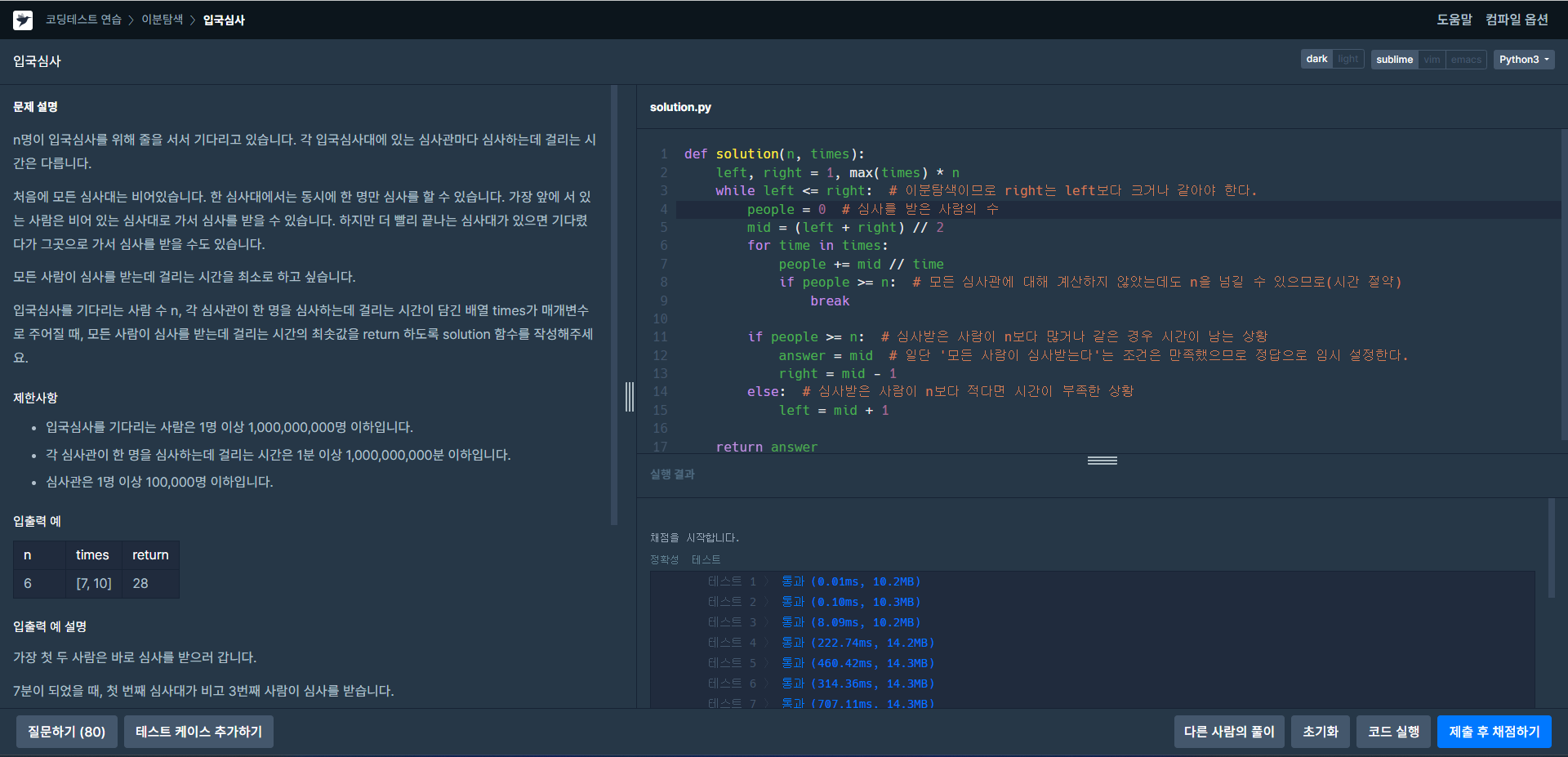Click 테스트 케이스 추가하기 button

(x=198, y=732)
